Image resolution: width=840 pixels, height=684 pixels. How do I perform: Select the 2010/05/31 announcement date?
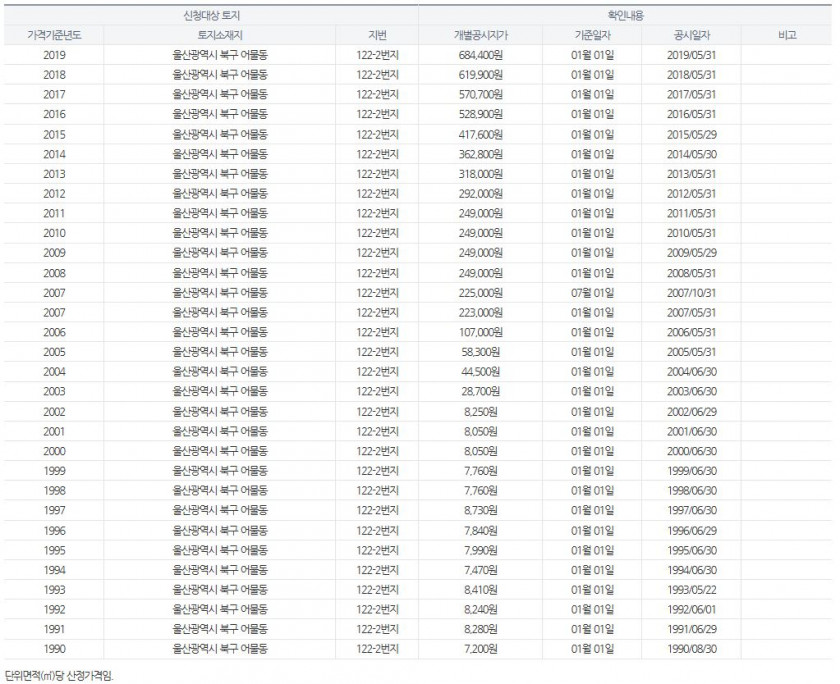click(692, 234)
